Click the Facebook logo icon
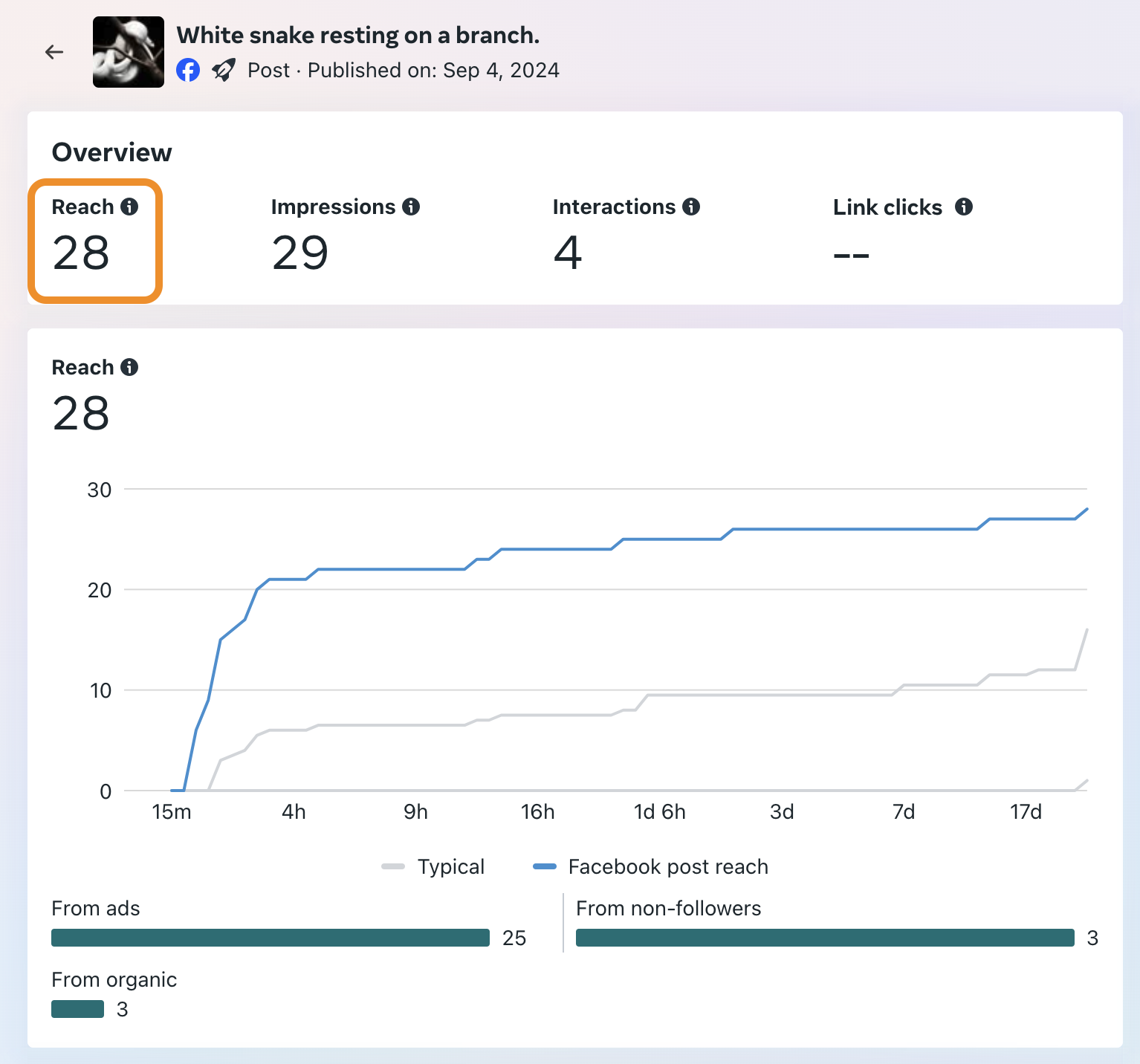1140x1064 pixels. coord(188,71)
